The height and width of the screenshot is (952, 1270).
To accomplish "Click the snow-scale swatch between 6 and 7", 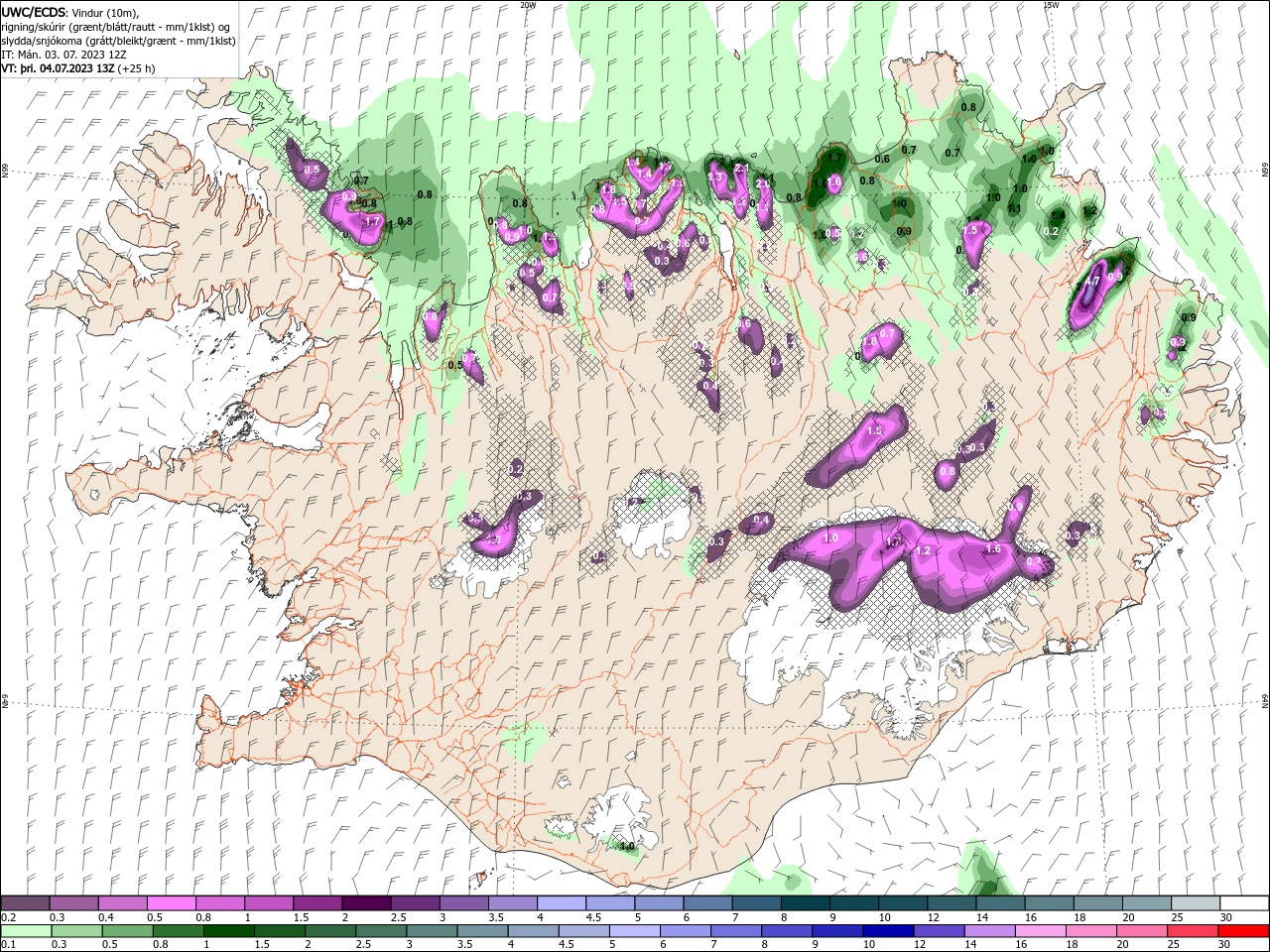I will pyautogui.click(x=706, y=903).
